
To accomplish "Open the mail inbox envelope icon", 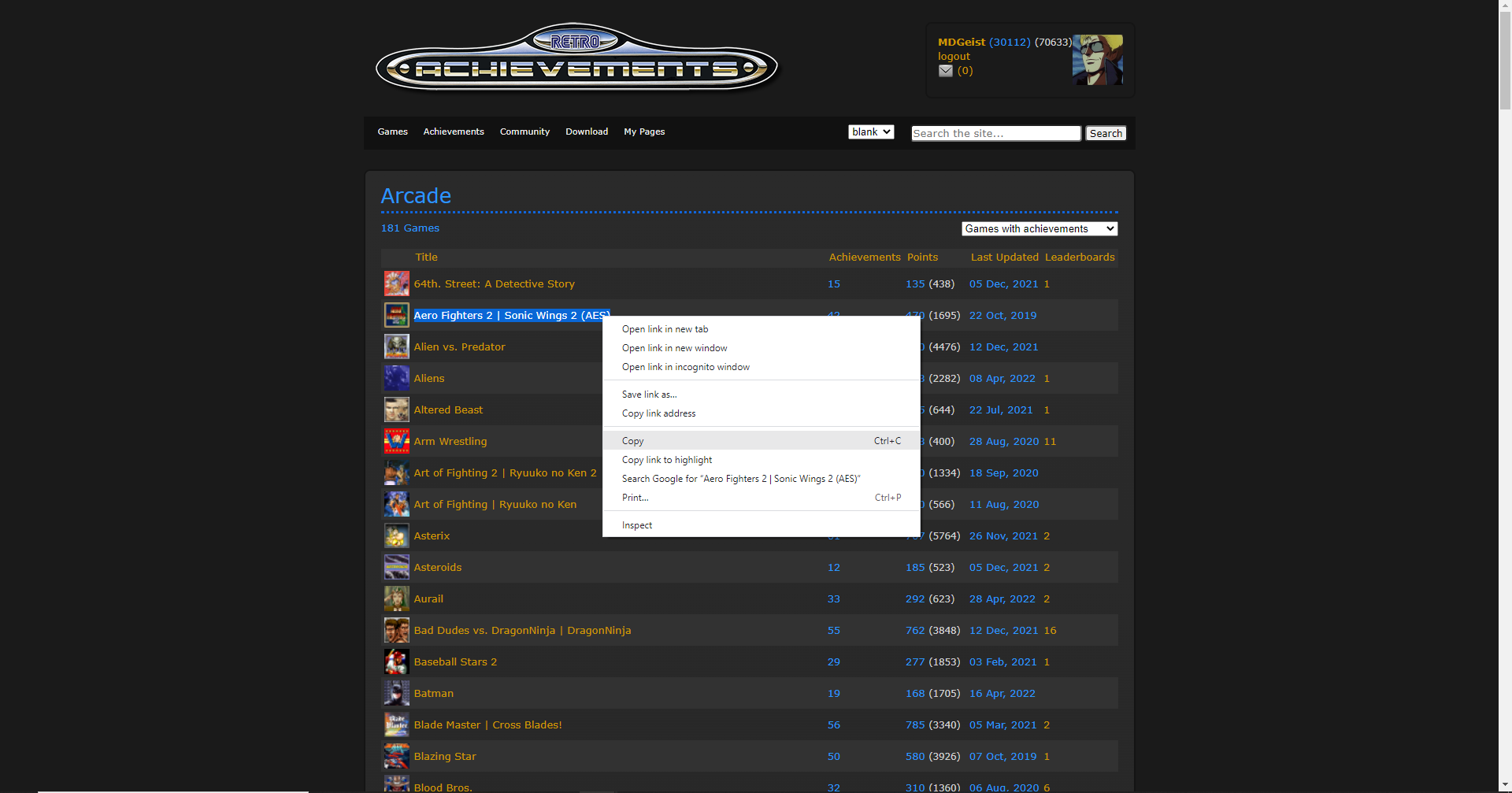I will (x=946, y=71).
